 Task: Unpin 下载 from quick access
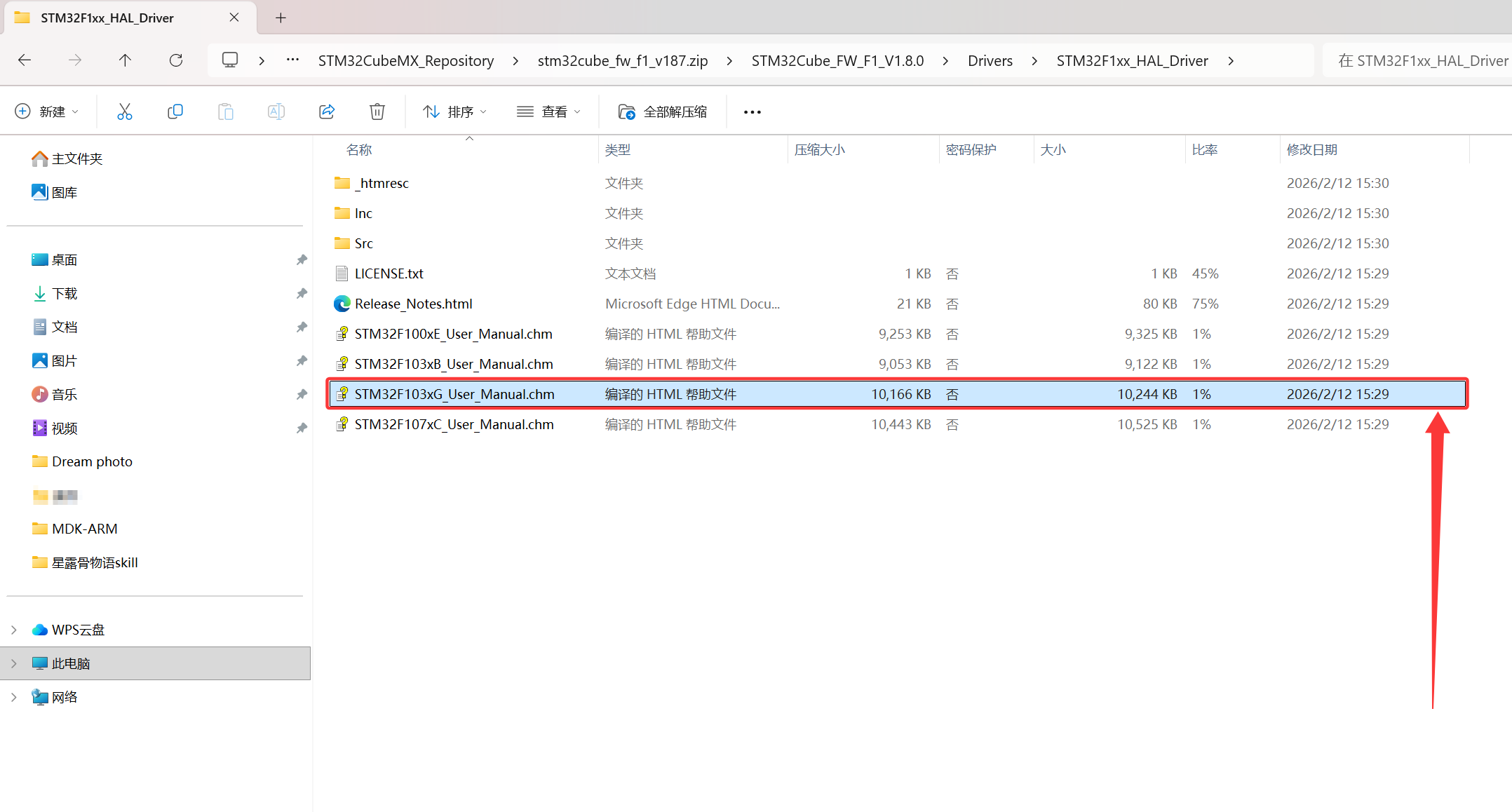tap(302, 294)
